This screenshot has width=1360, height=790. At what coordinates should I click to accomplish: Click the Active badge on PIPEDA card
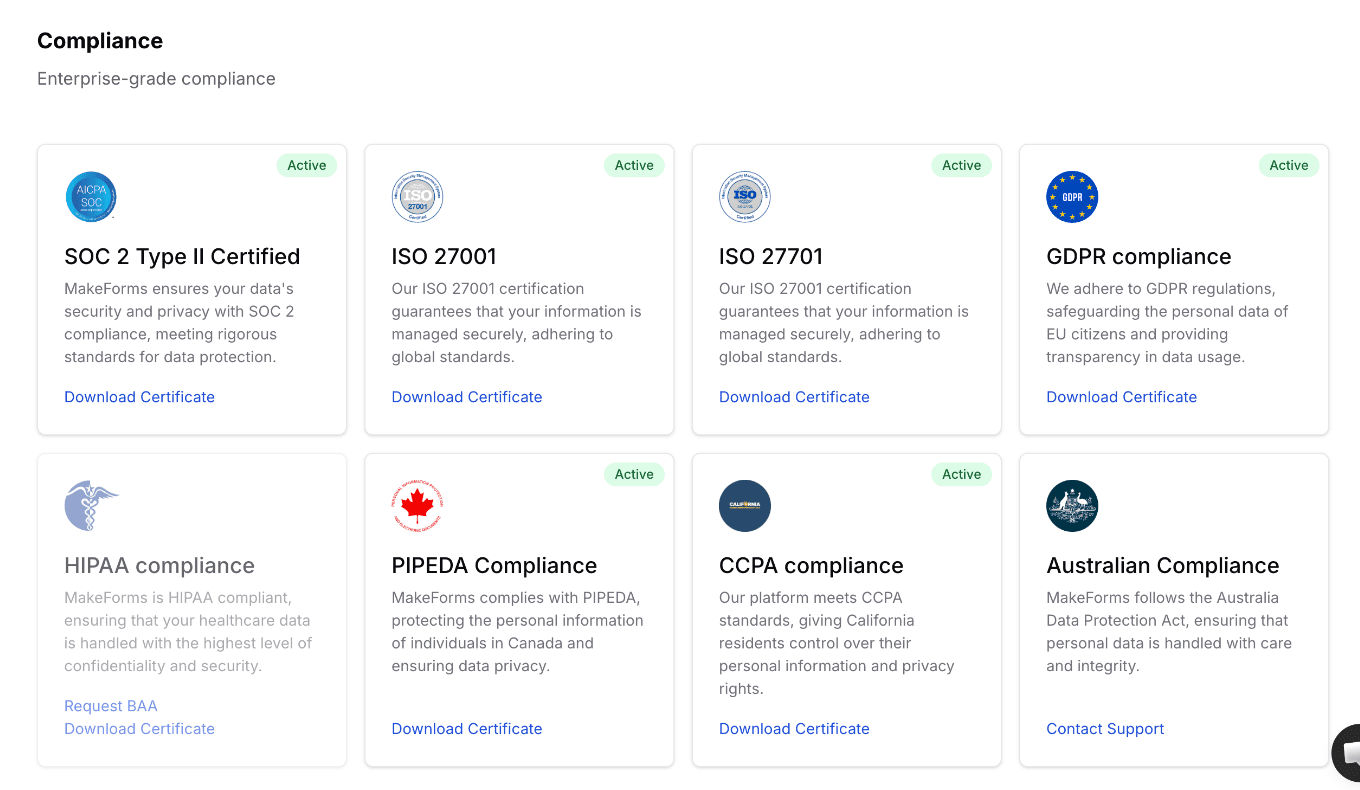click(x=634, y=475)
